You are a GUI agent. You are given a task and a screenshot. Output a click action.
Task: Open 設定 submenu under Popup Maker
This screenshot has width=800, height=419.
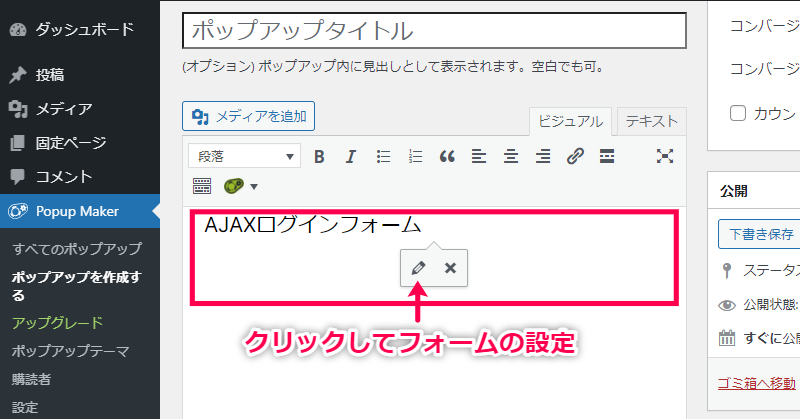pyautogui.click(x=25, y=407)
